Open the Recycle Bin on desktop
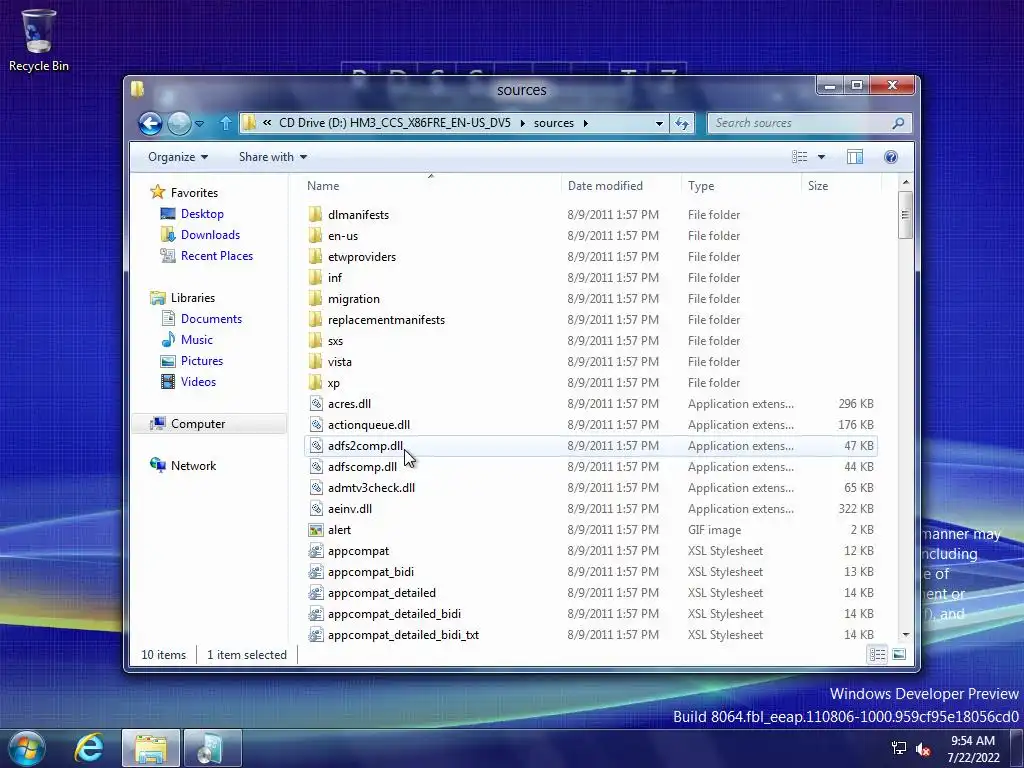This screenshot has width=1024, height=768. [x=39, y=39]
